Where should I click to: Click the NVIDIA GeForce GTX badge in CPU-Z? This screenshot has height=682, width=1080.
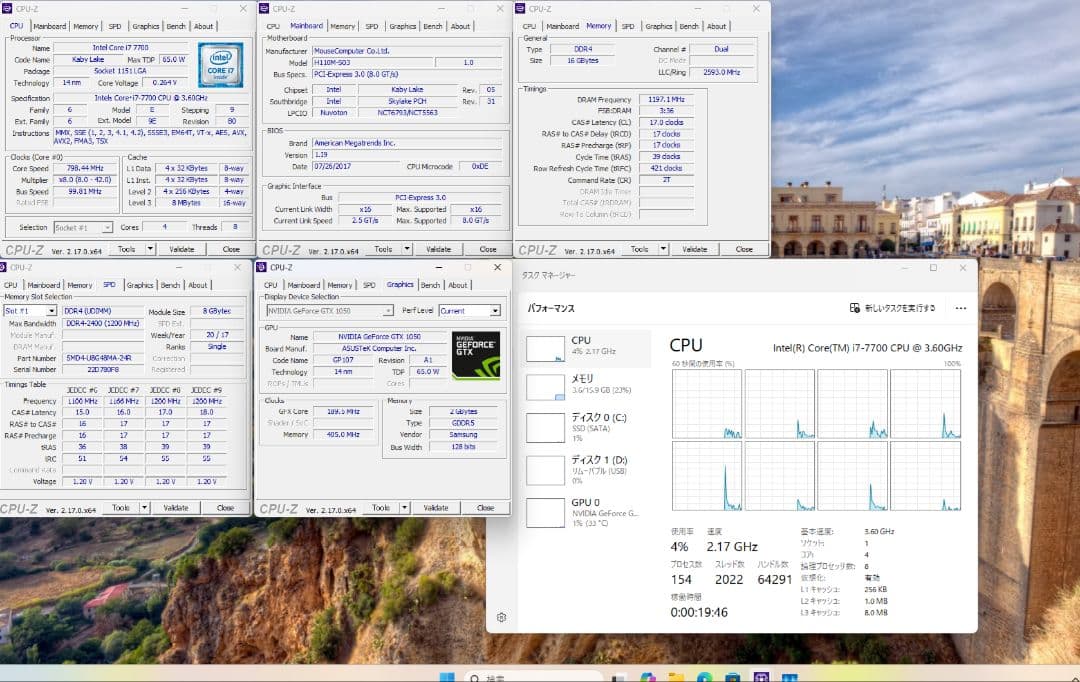477,355
